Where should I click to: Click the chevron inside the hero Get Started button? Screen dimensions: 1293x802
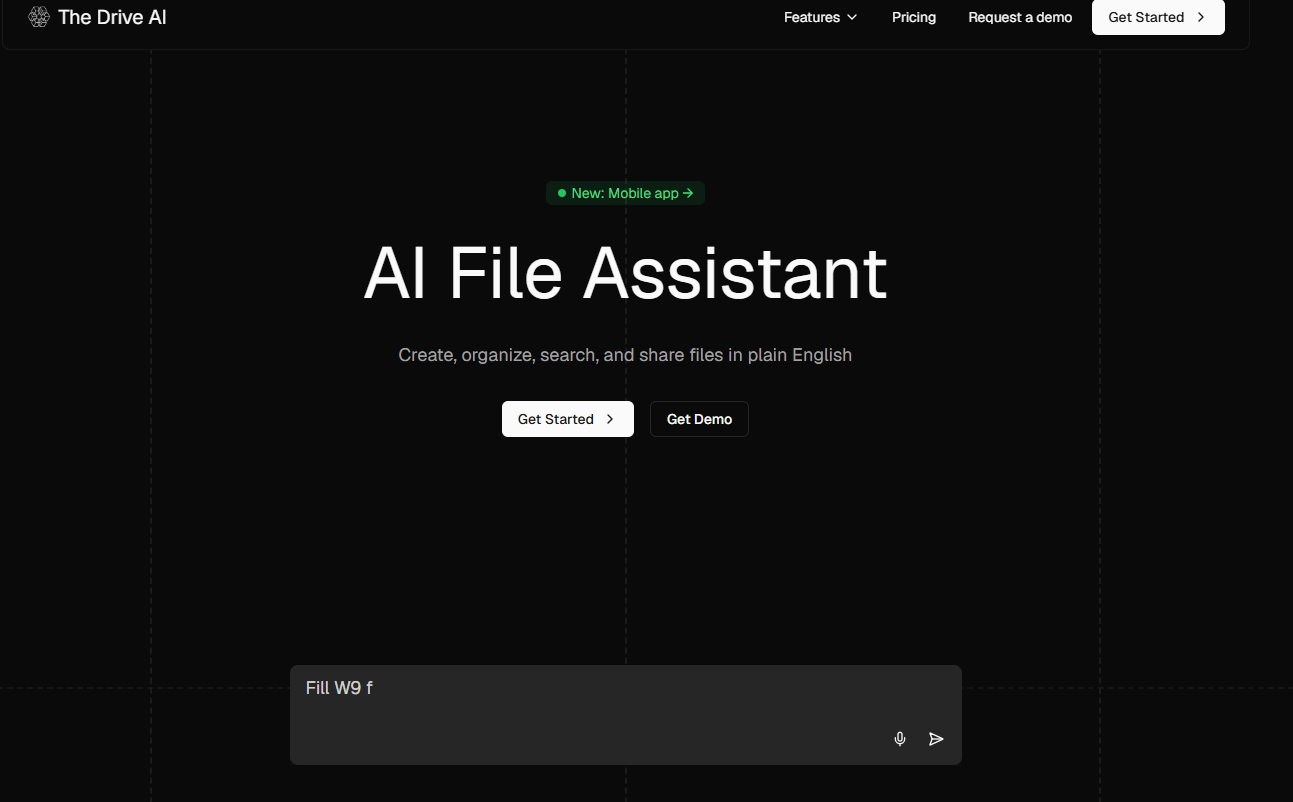pyautogui.click(x=610, y=419)
